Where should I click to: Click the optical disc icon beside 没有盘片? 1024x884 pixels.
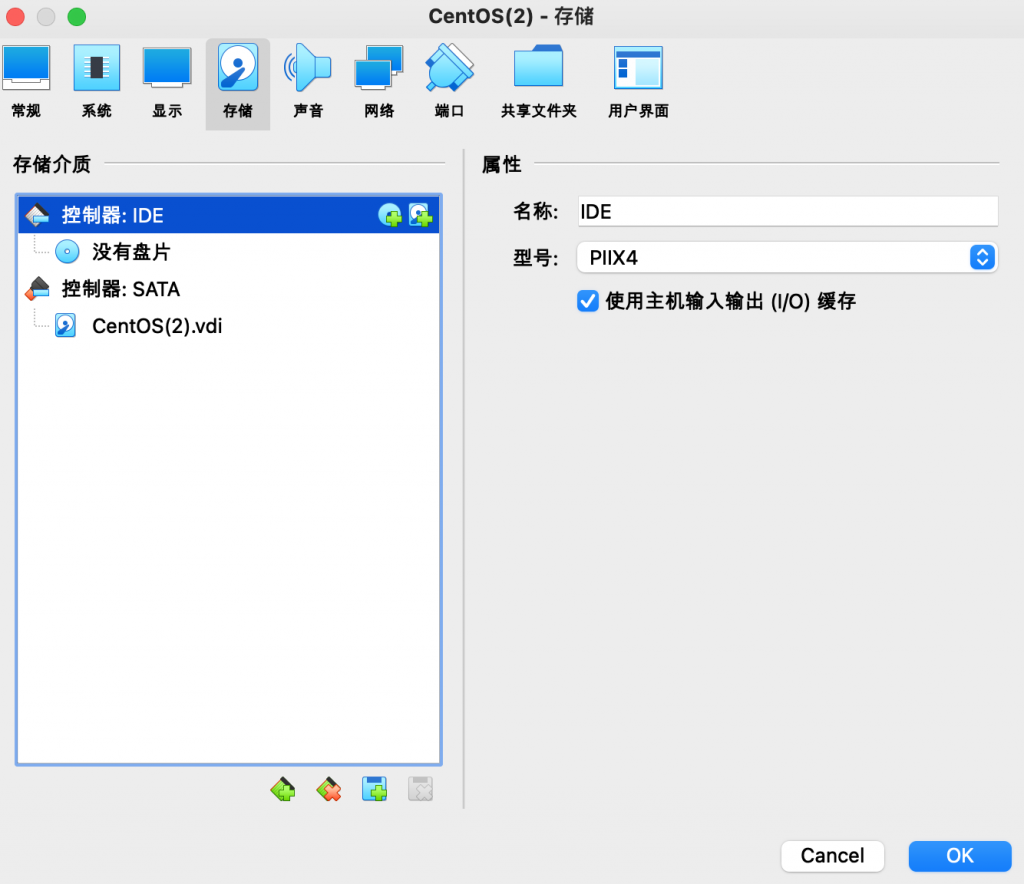coord(67,251)
